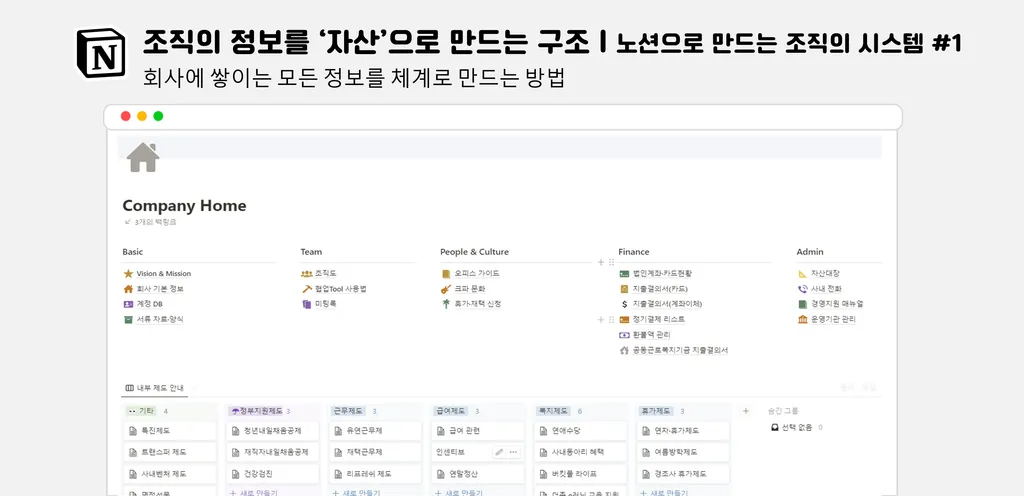The height and width of the screenshot is (496, 1024).
Task: Open the 트랜스퍼 제도 card
Action: point(170,452)
